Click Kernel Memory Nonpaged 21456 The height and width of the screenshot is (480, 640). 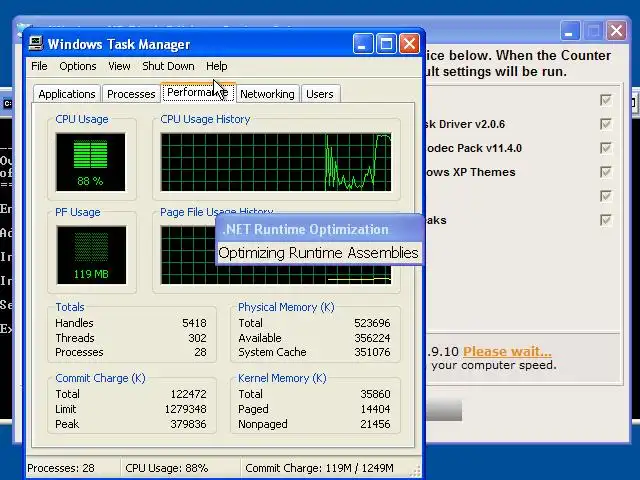(376, 424)
